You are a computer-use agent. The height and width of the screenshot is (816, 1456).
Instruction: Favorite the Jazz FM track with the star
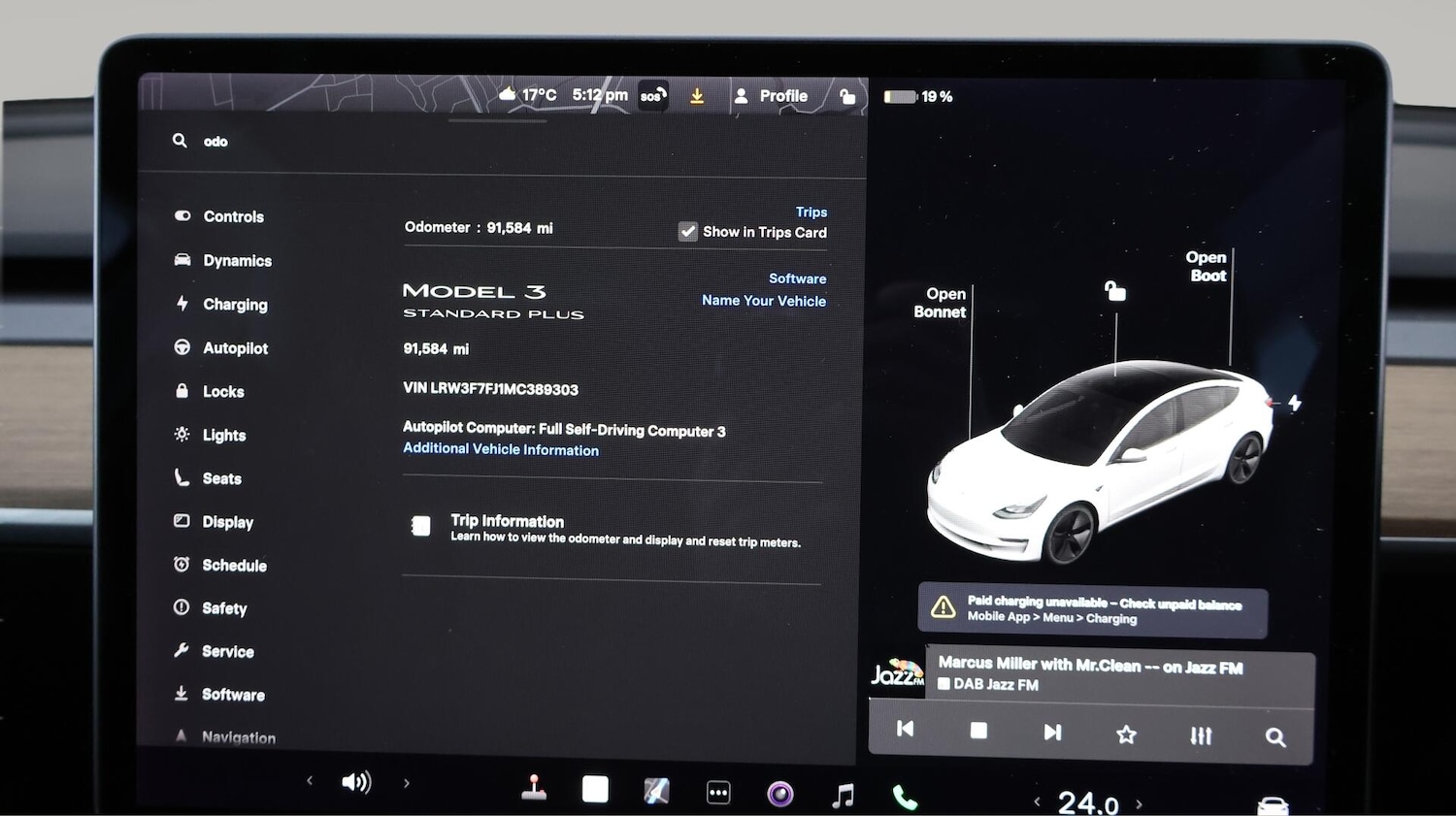point(1126,735)
